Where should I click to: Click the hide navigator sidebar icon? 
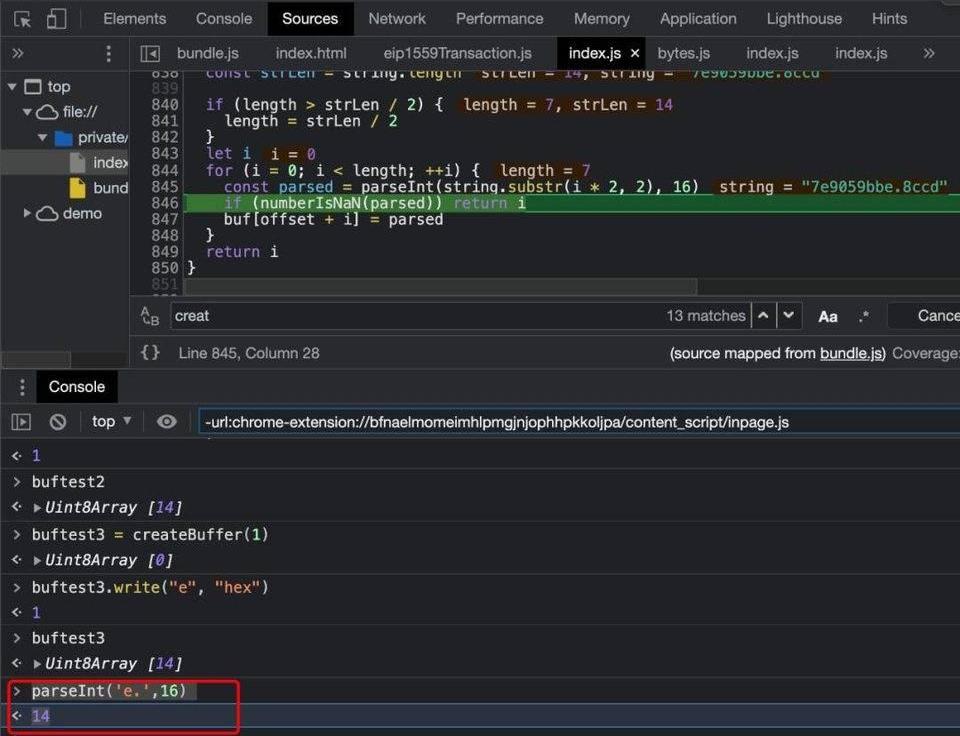150,53
